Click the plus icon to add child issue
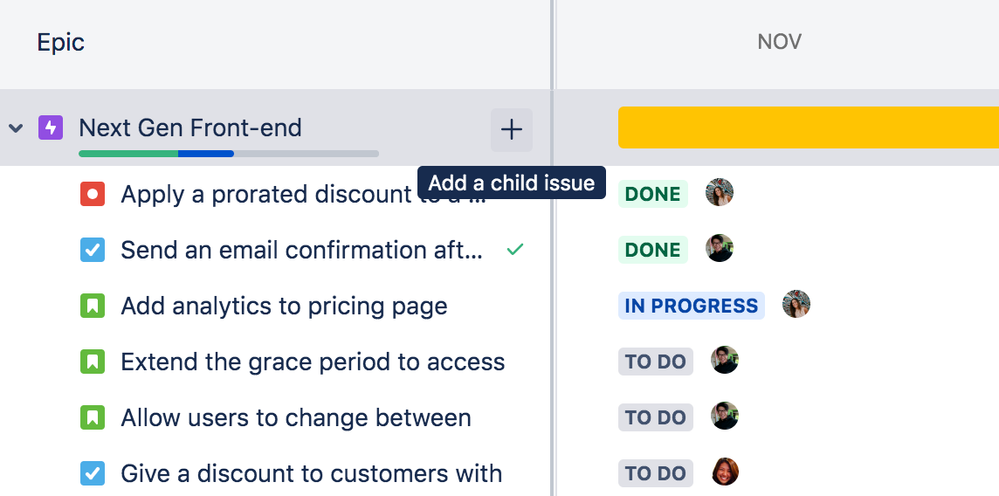Image resolution: width=999 pixels, height=496 pixels. tap(511, 130)
